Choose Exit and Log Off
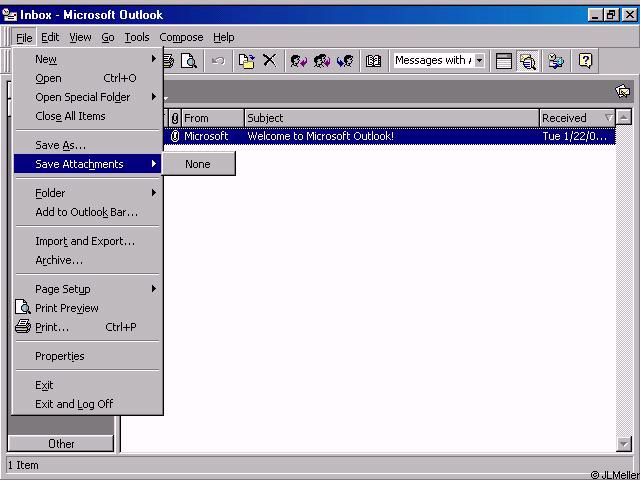The height and width of the screenshot is (480, 640). click(87, 404)
